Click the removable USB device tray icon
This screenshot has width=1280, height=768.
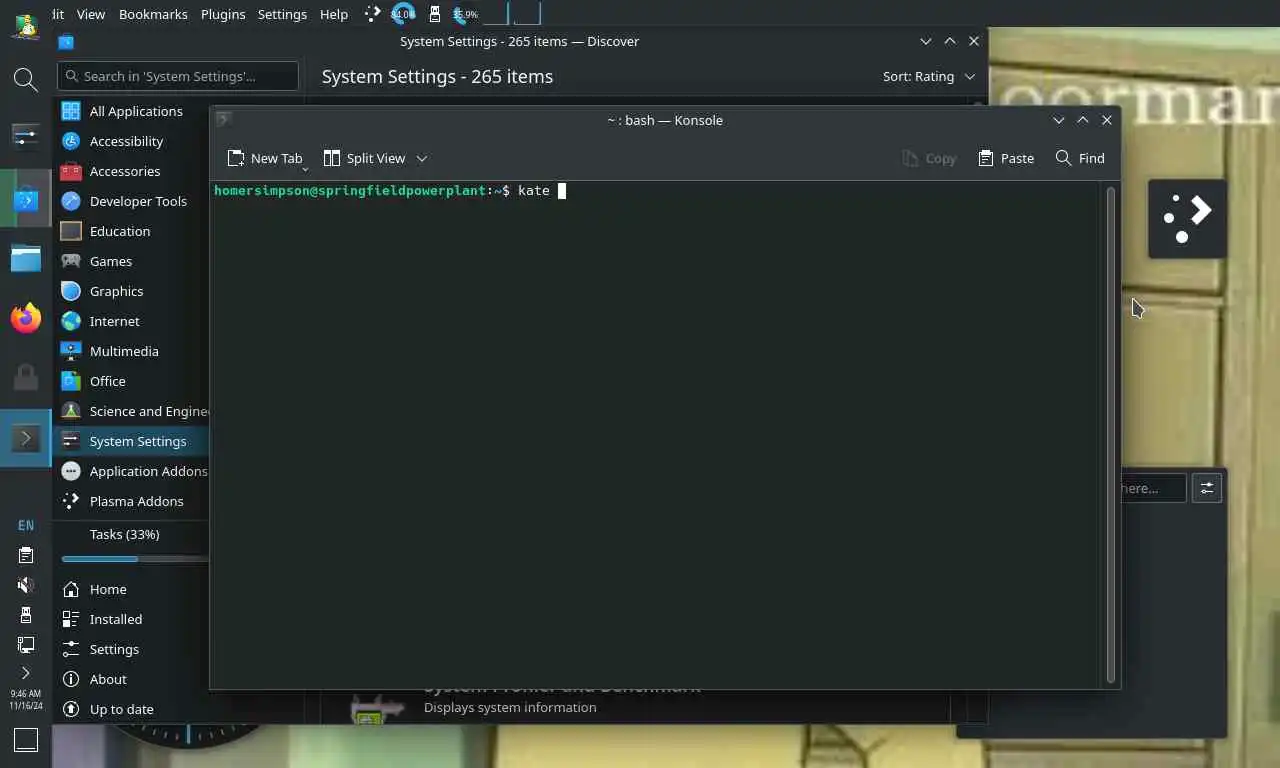[26, 615]
